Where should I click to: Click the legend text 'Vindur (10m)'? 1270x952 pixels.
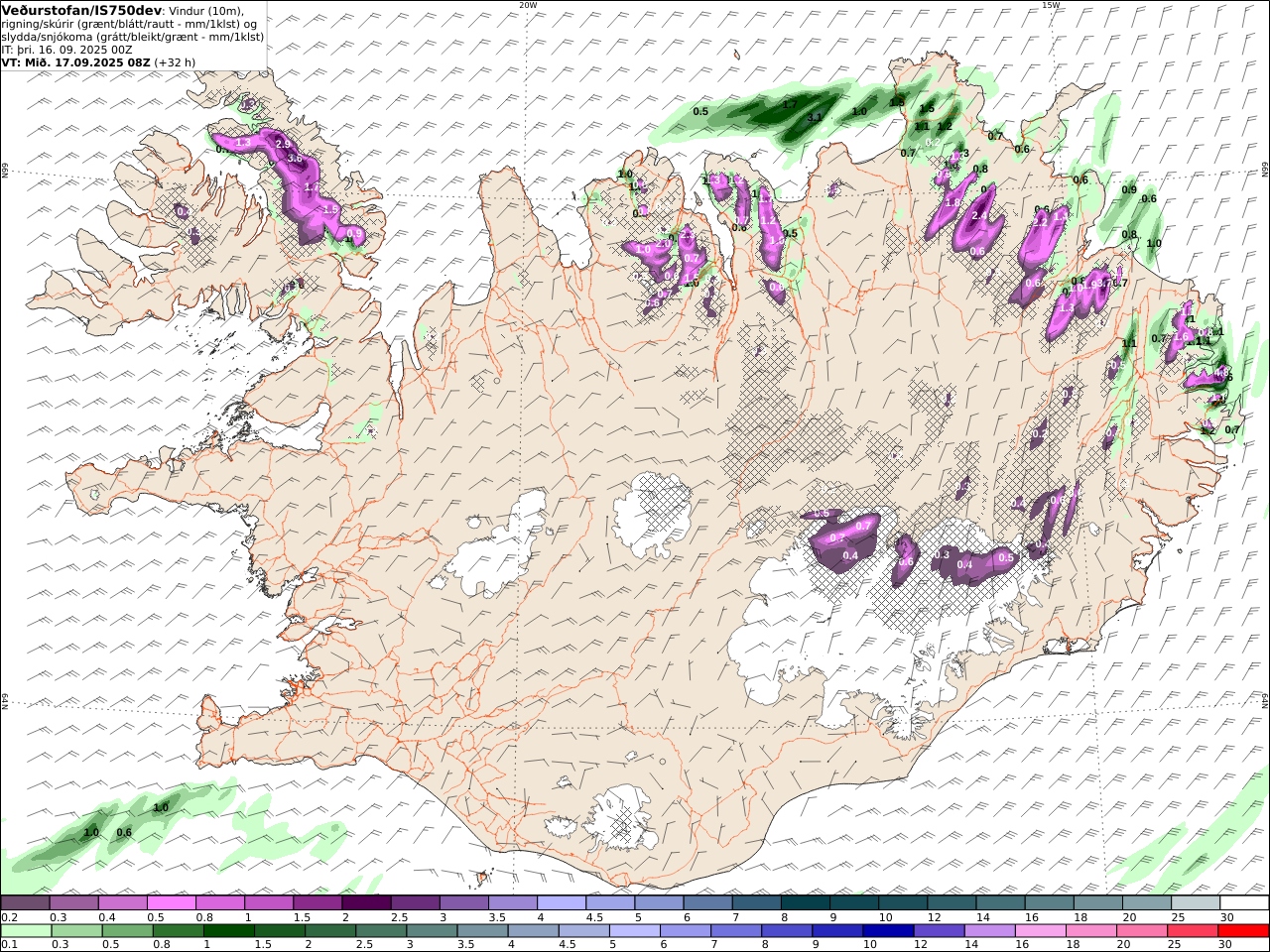(206, 10)
